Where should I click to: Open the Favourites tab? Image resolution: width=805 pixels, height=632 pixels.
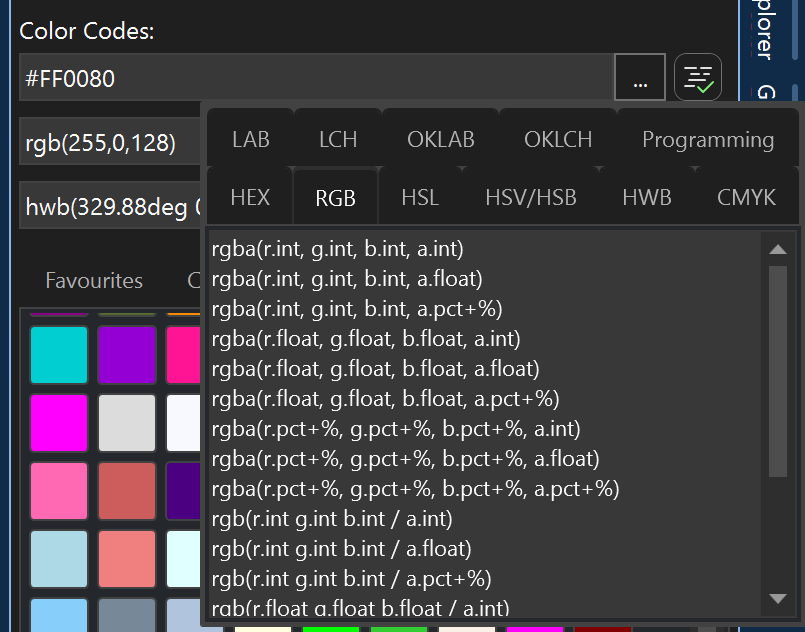[x=93, y=281]
